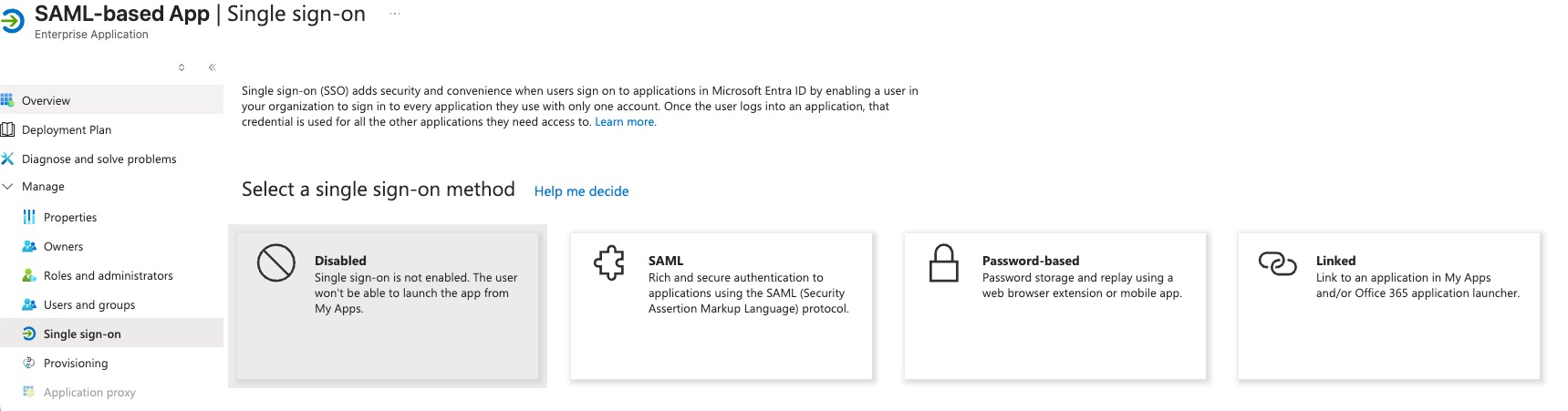
Task: Open the ellipsis more options in header
Action: point(395,14)
